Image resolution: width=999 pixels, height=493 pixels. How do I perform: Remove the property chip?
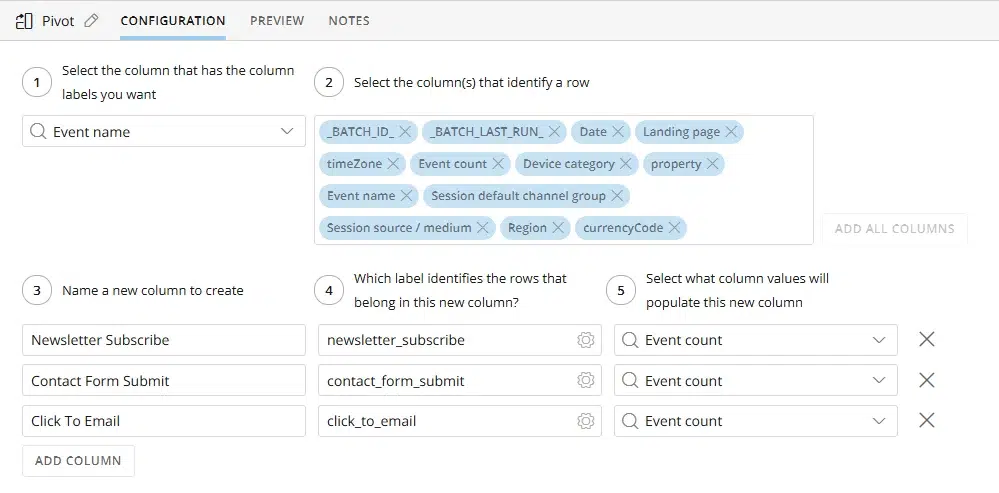tap(712, 164)
